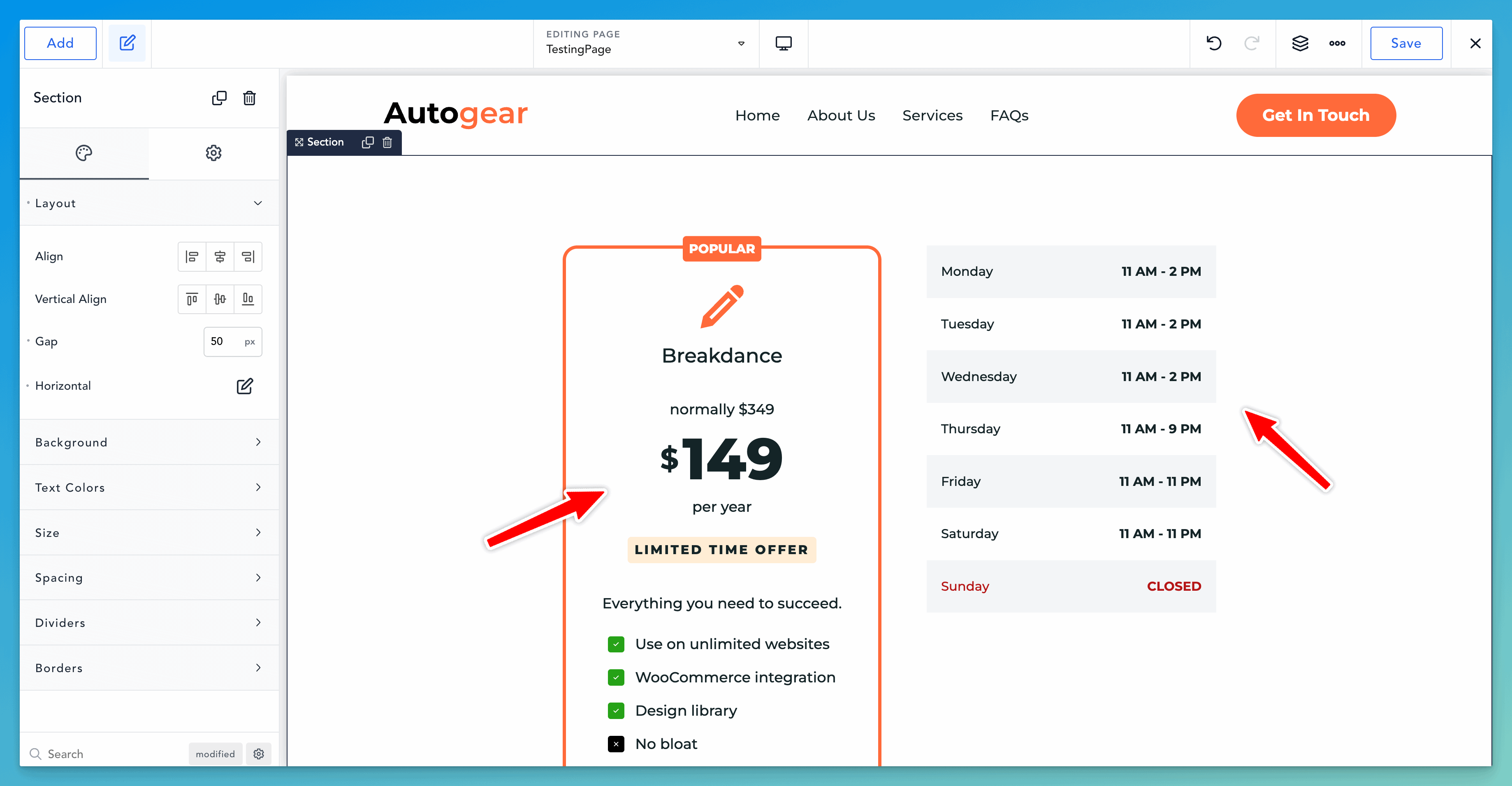Delete section from the canvas Section label bar
1512x786 pixels.
[387, 142]
